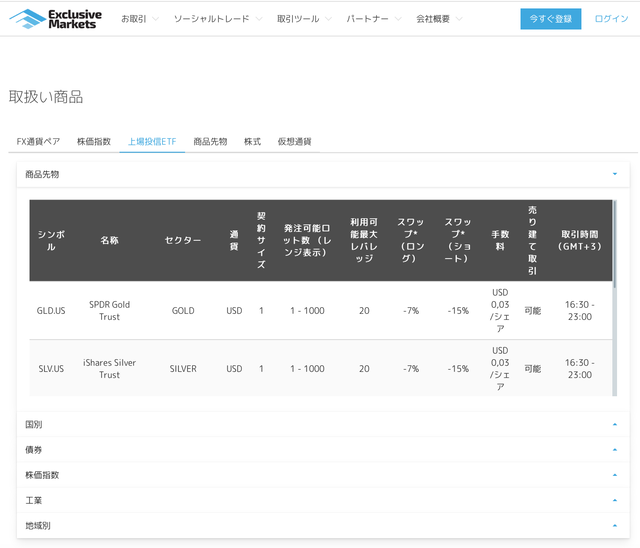Switch to the 株式 tab

[x=252, y=142]
